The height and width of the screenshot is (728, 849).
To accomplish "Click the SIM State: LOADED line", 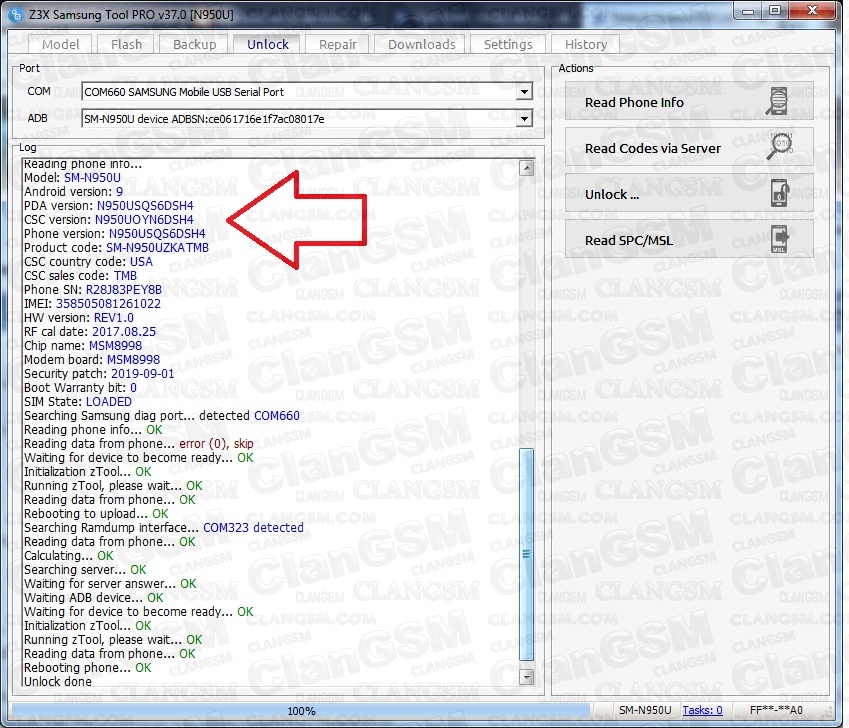I will [77, 402].
